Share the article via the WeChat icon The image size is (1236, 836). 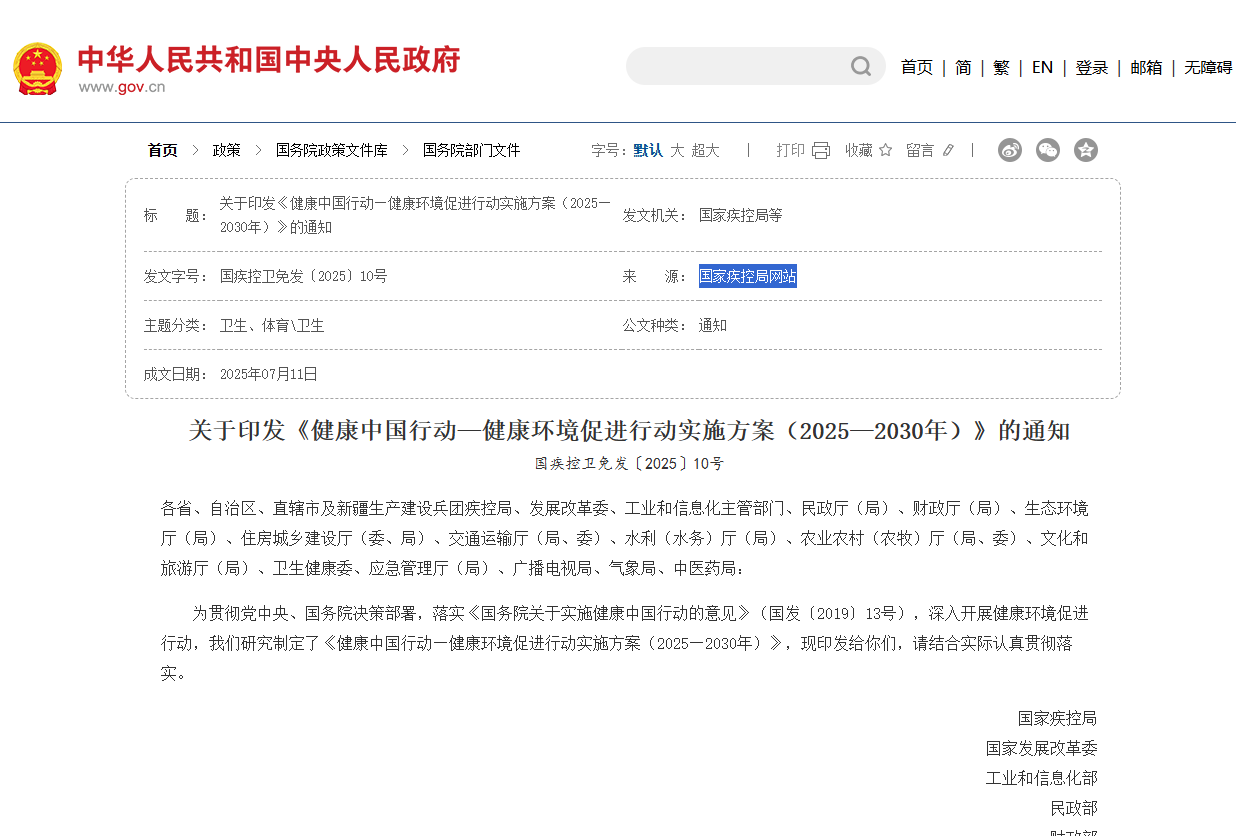pyautogui.click(x=1047, y=149)
